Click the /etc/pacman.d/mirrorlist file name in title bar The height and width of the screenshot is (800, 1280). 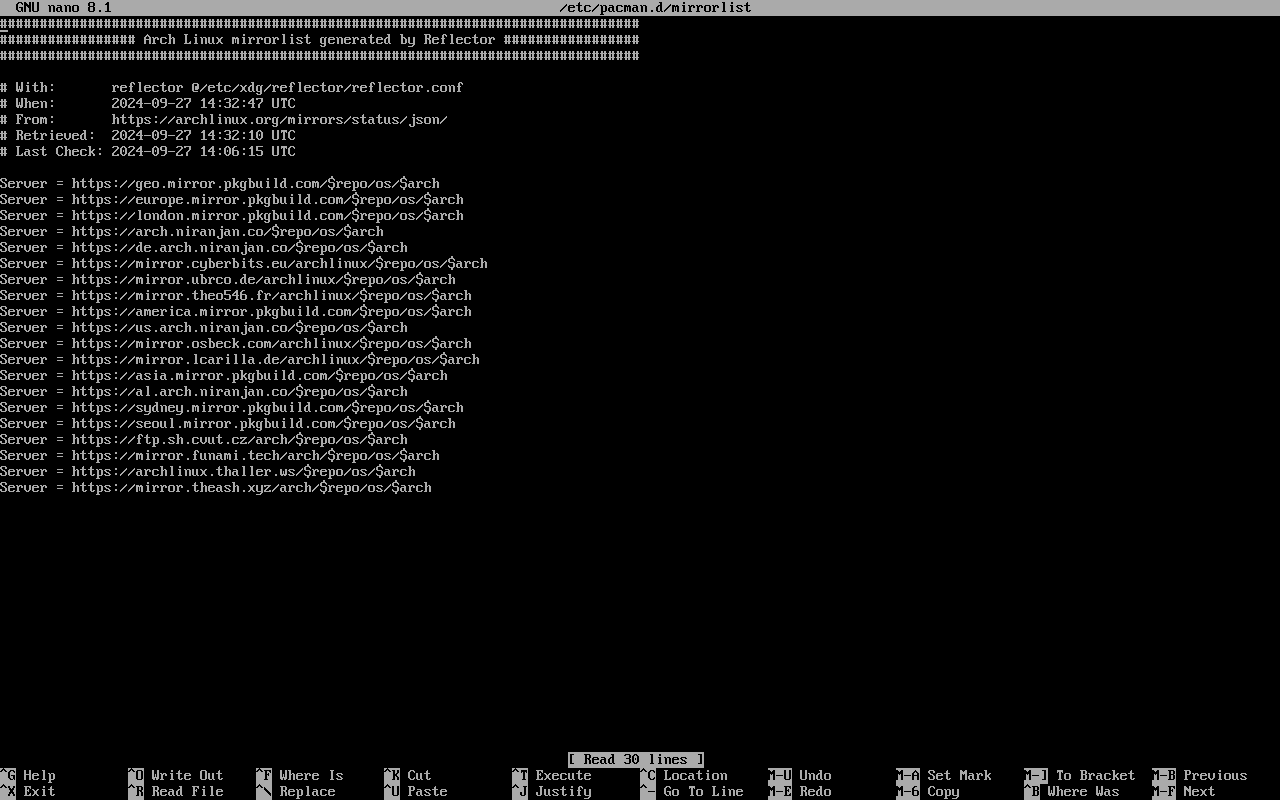[655, 7]
